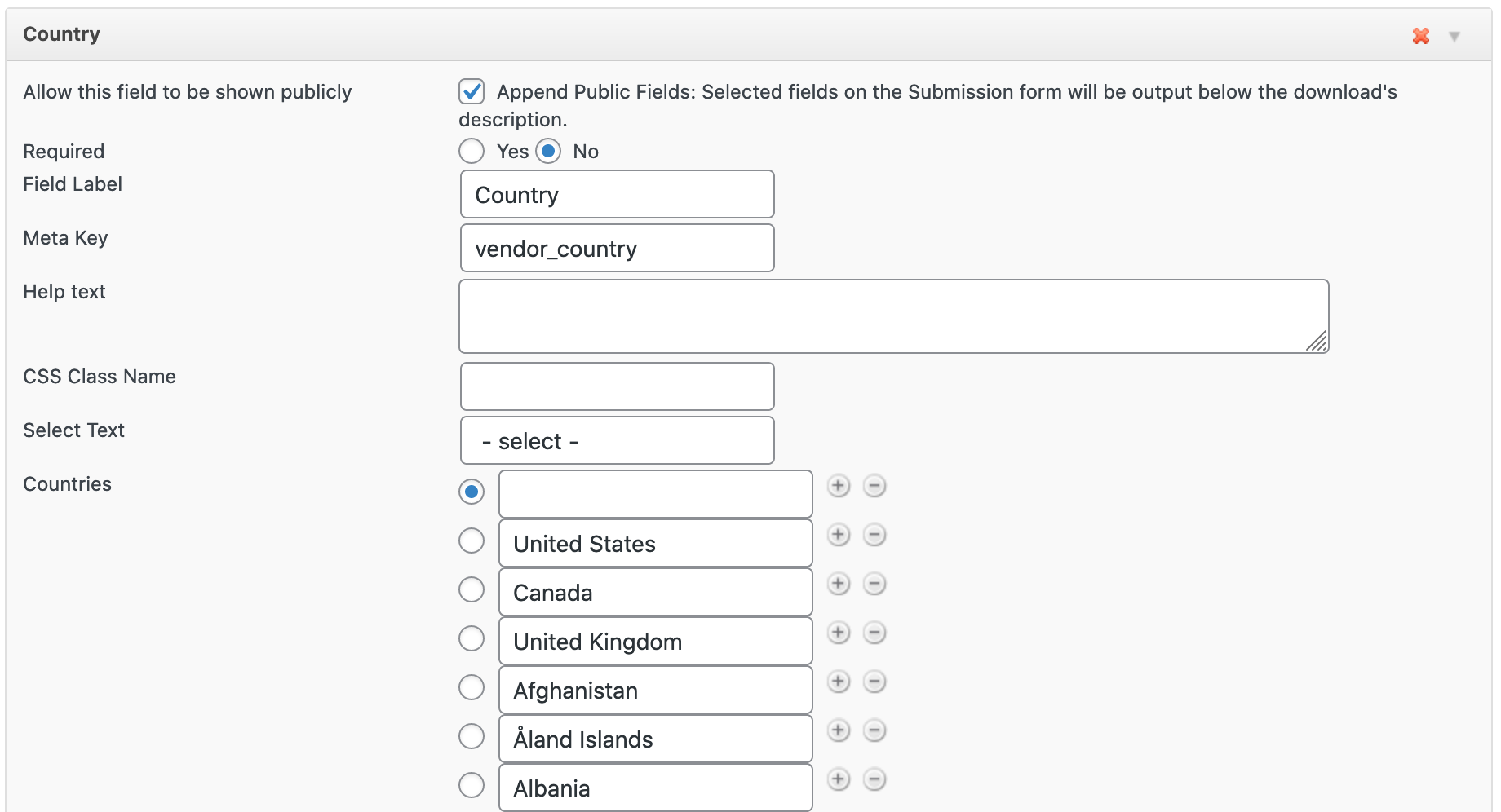The image size is (1501, 812).
Task: Remove the Albania option with minus
Action: click(874, 779)
